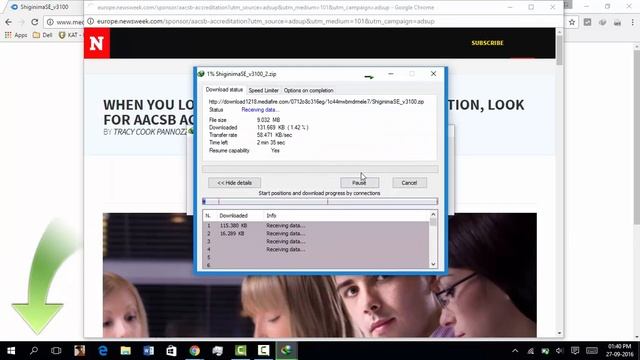Click the connections download progress bar

(320, 201)
